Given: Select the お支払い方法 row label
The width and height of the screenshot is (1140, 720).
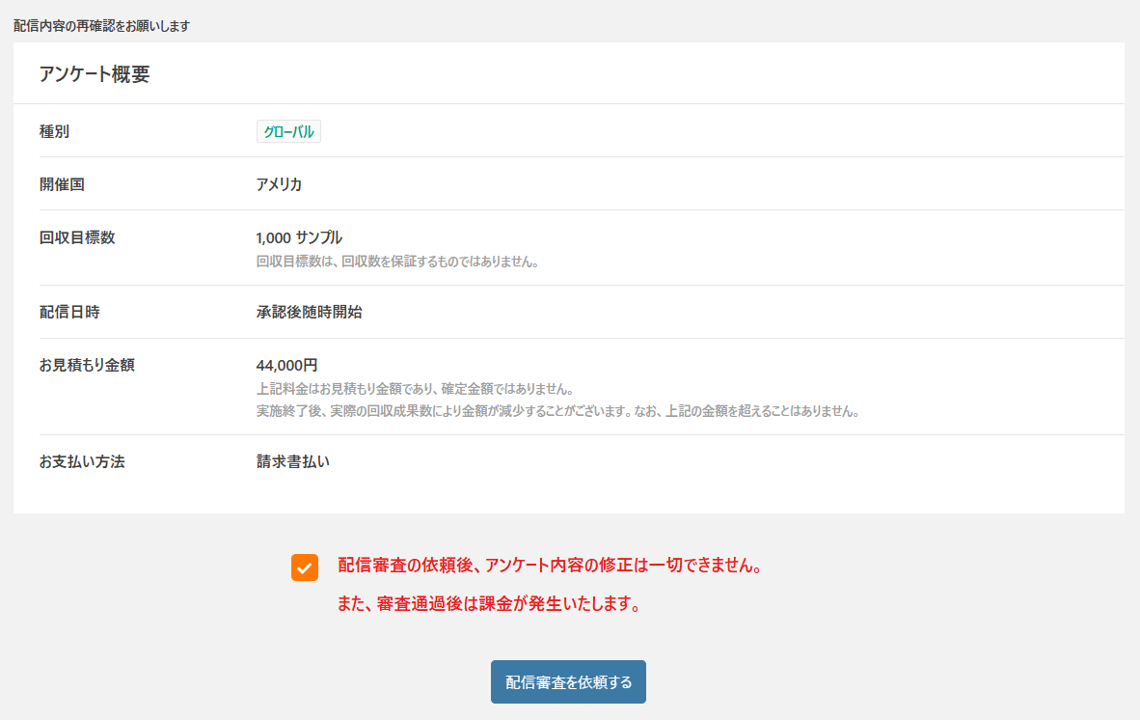Looking at the screenshot, I should [82, 462].
